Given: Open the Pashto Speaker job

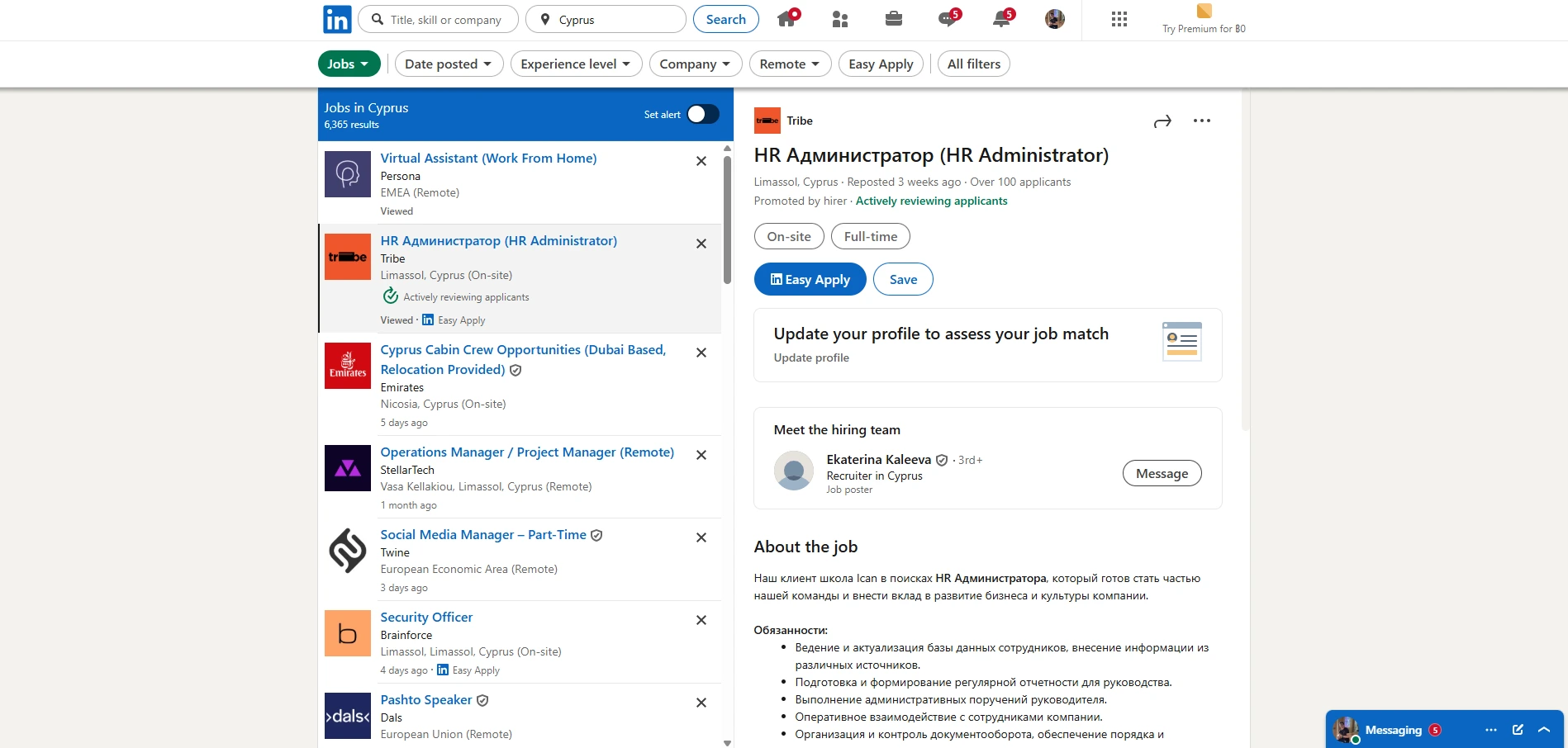Looking at the screenshot, I should point(425,700).
